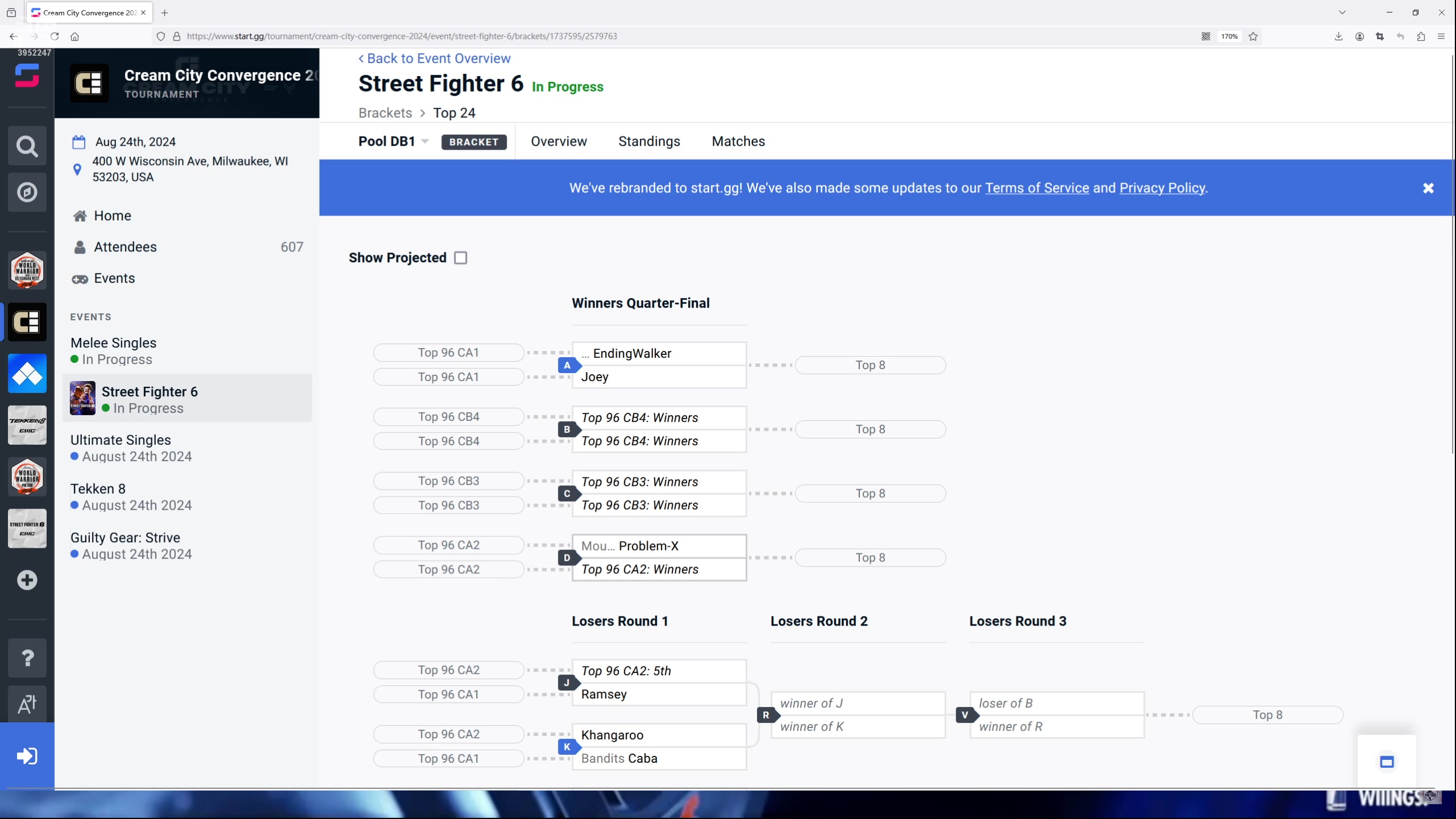
Task: Open the browser tab list chevron
Action: tap(1342, 13)
